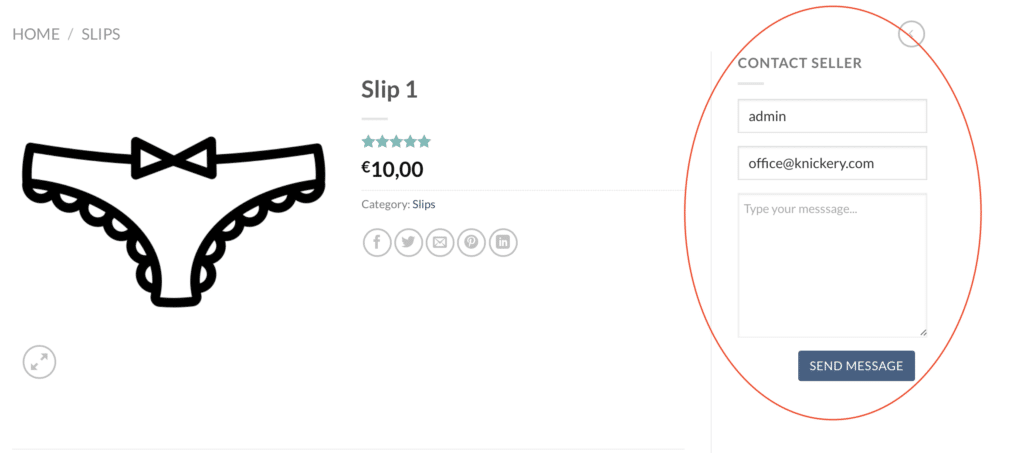
Task: Click the product image of the slip
Action: pos(173,221)
